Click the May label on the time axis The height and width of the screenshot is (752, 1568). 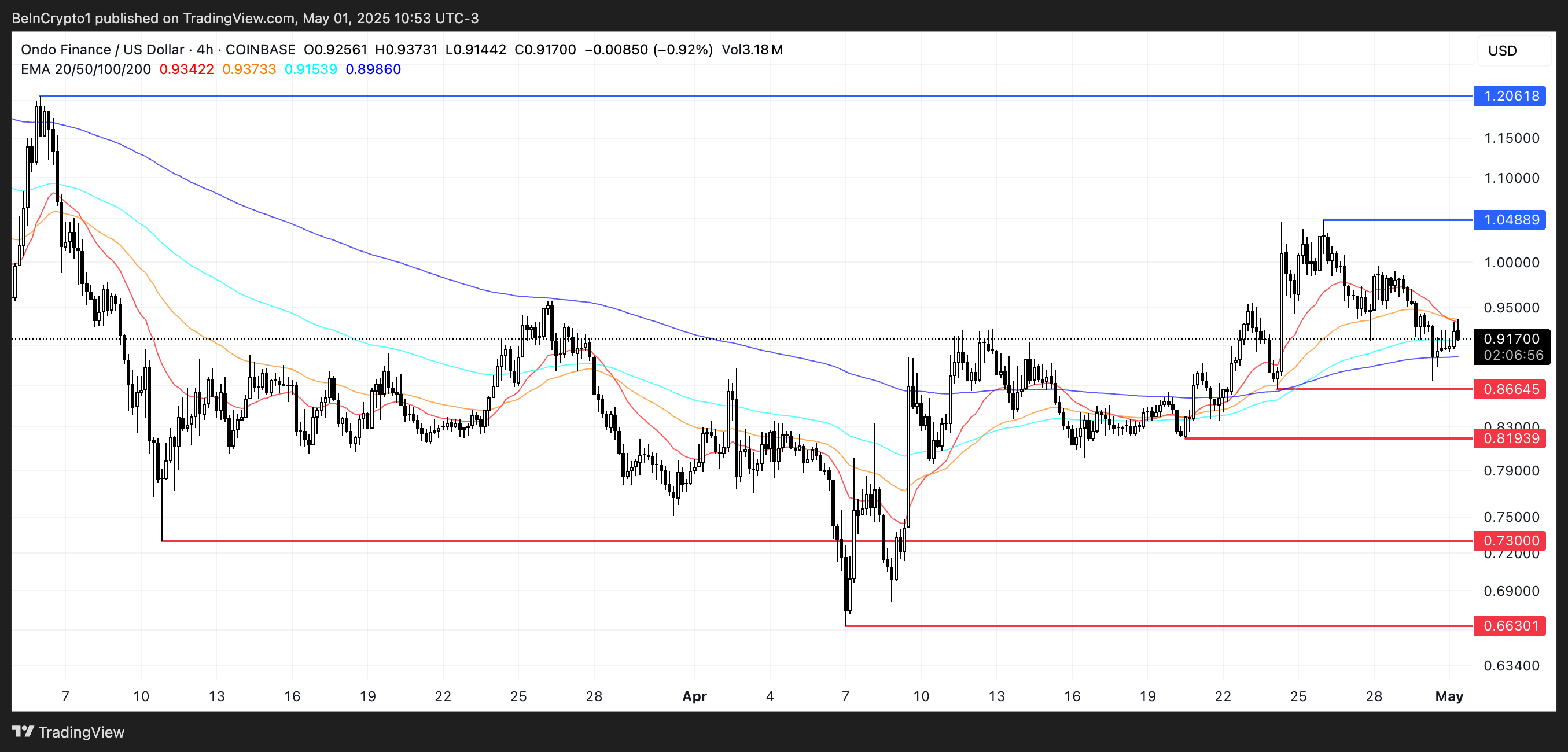(x=1449, y=696)
